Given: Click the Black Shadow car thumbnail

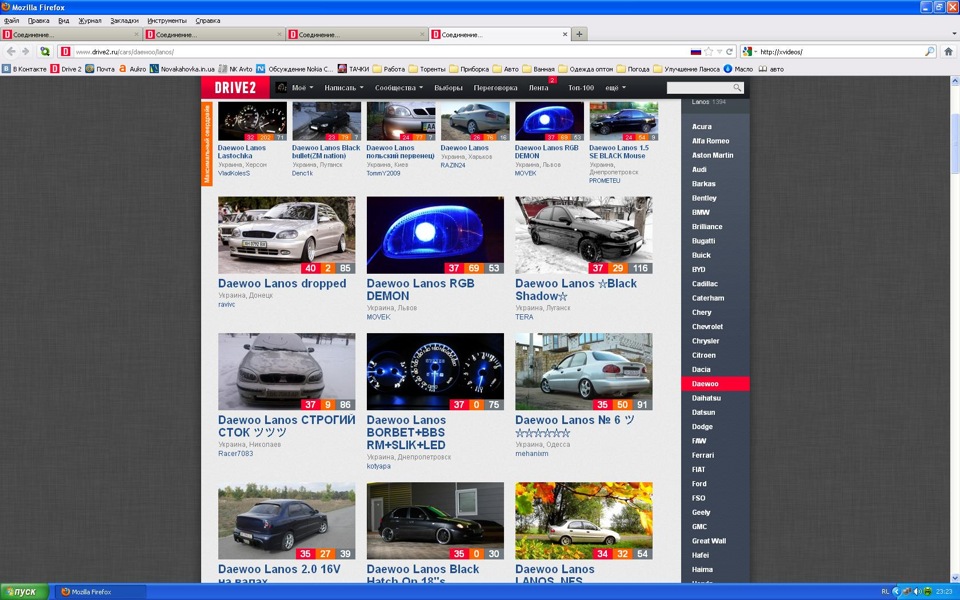Looking at the screenshot, I should (x=583, y=235).
